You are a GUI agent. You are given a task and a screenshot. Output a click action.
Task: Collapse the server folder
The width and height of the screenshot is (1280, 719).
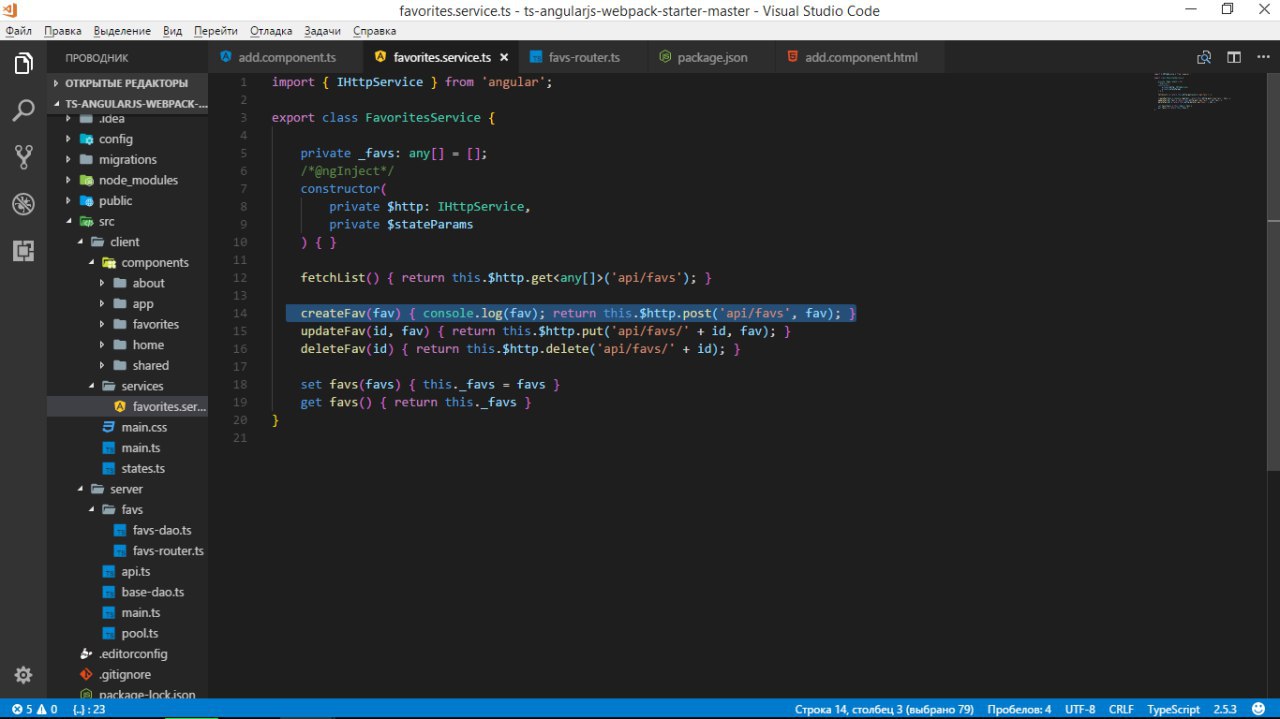click(128, 489)
